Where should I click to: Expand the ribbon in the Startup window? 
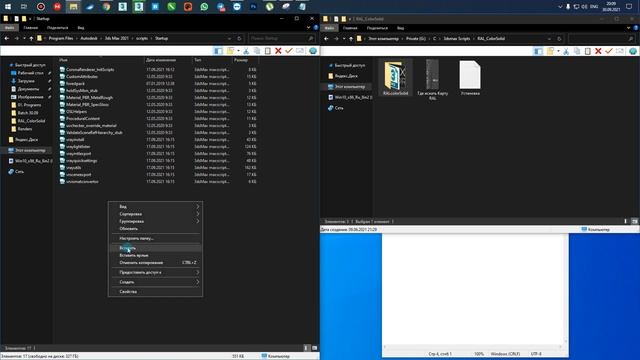(x=308, y=28)
